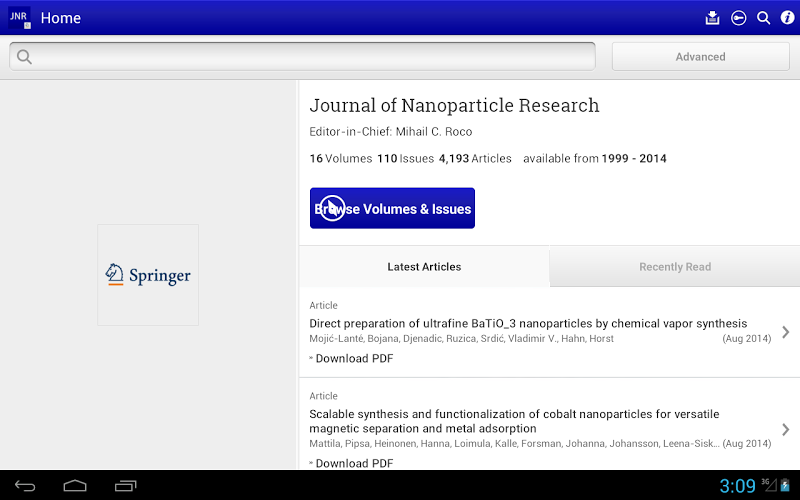Expand BaTiO_3 article with chevron arrow
The image size is (800, 500).
786,332
